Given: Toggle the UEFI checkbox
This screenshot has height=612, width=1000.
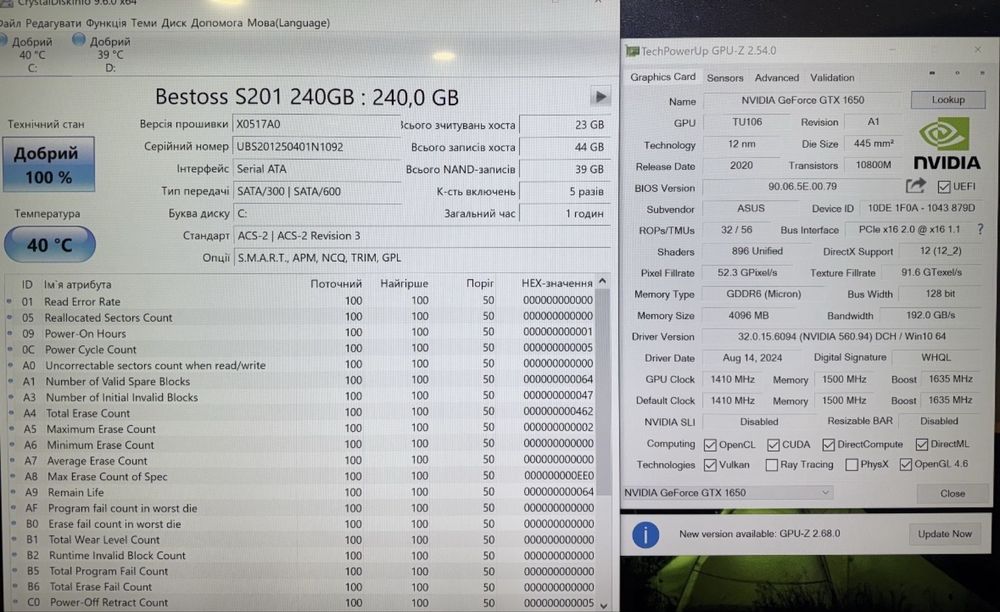Looking at the screenshot, I should pyautogui.click(x=944, y=187).
